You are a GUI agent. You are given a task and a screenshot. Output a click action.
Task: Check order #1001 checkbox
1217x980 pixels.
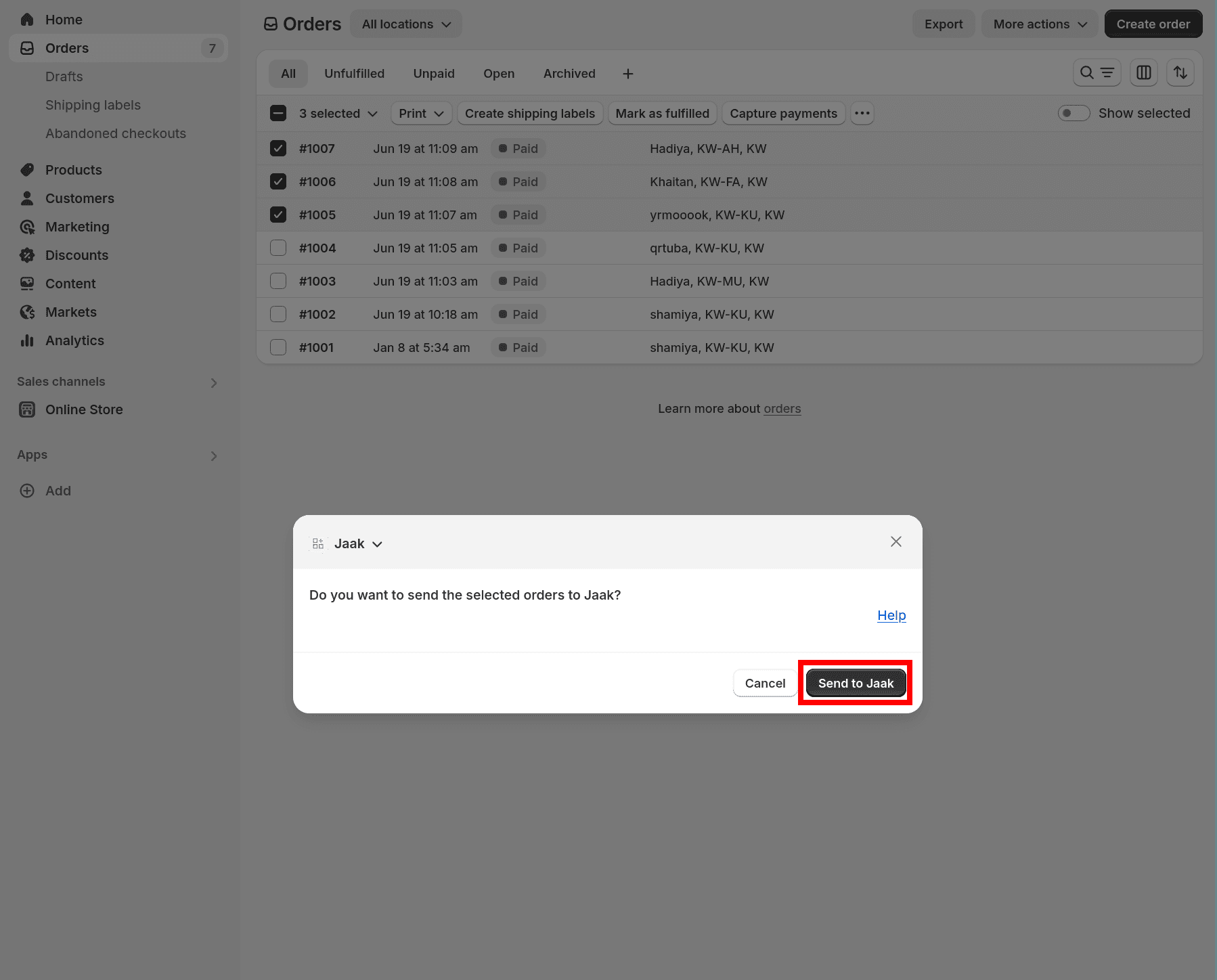pos(278,347)
